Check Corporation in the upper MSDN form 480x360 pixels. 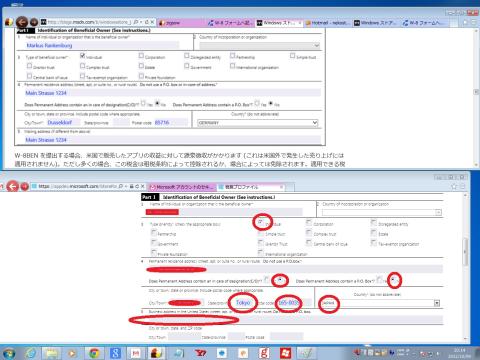click(x=141, y=56)
